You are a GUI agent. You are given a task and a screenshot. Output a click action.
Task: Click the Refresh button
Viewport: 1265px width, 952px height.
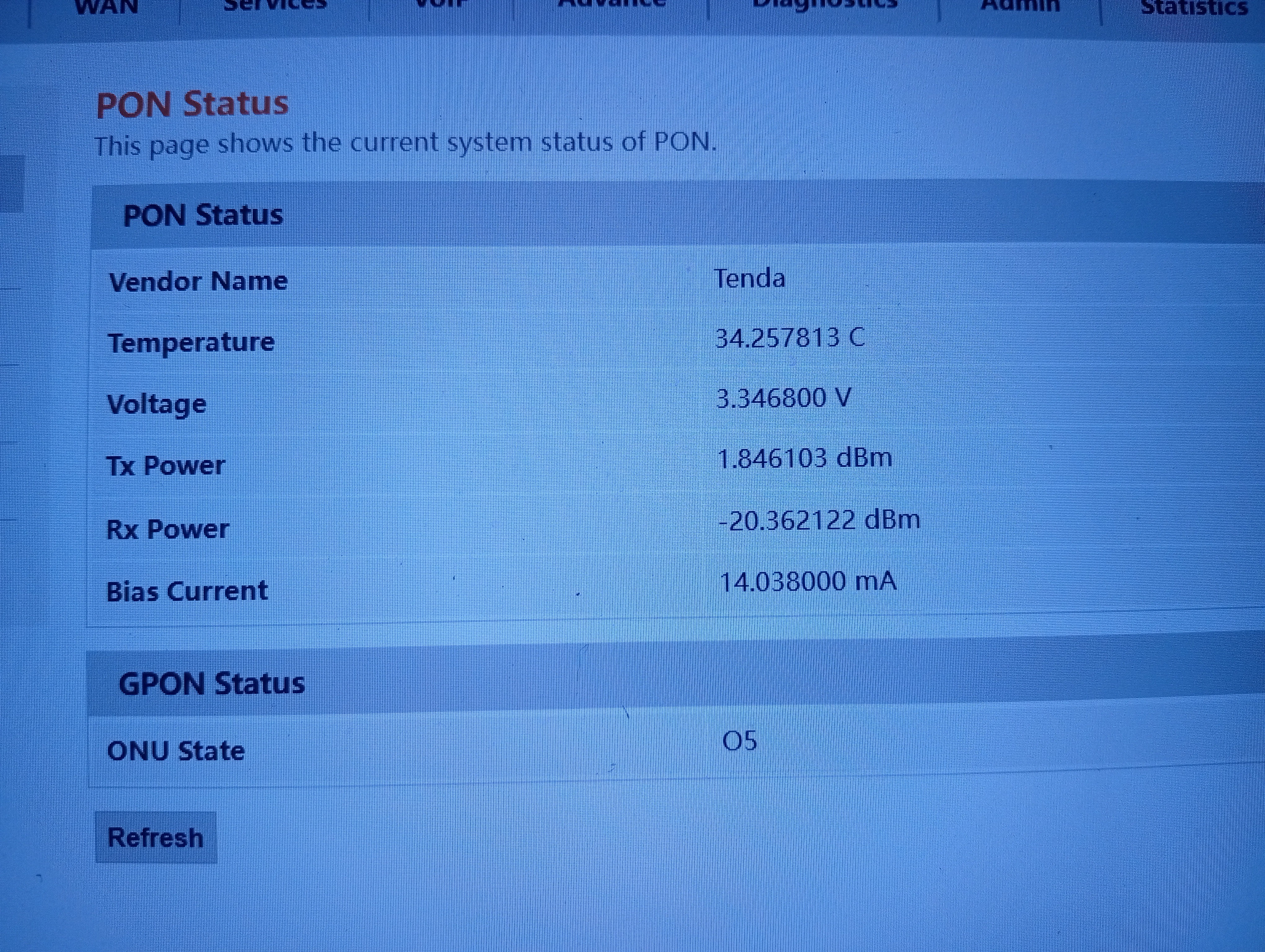[x=156, y=838]
